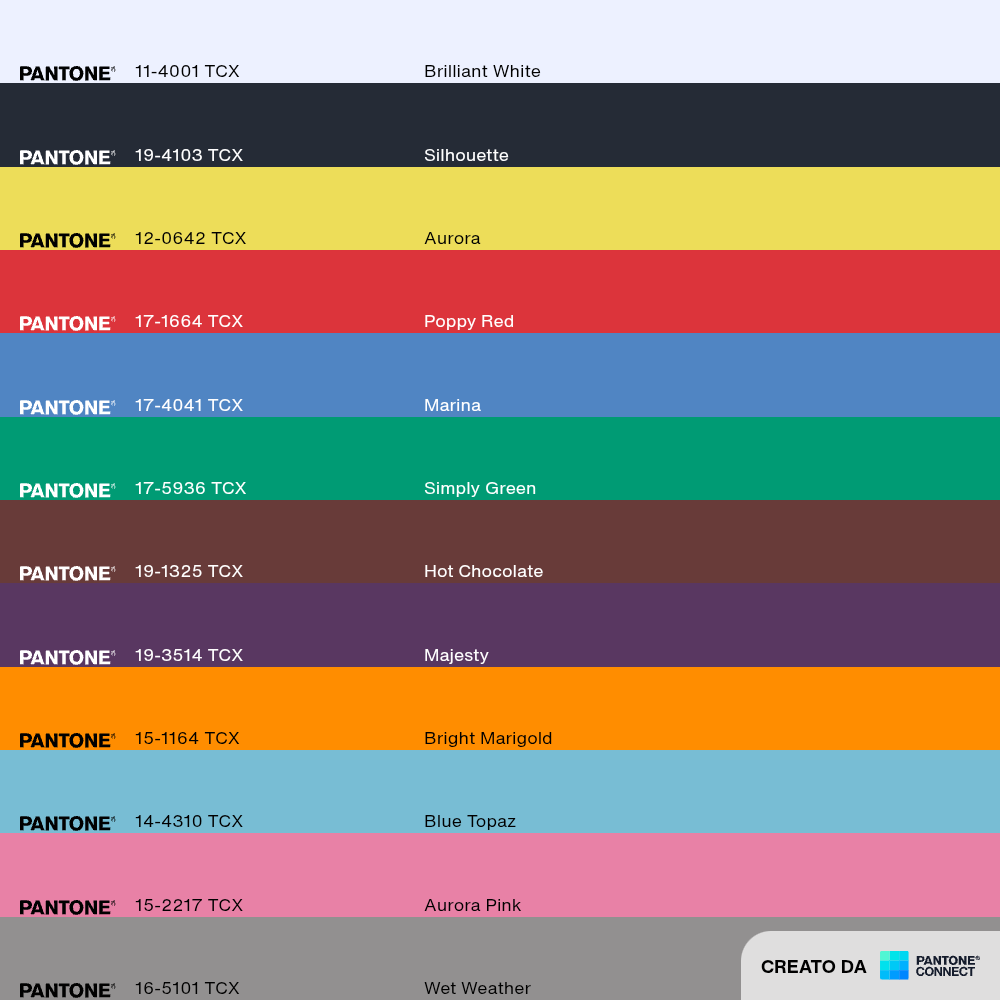Select code 17-1664 TCX
The height and width of the screenshot is (1000, 1000).
pos(189,321)
